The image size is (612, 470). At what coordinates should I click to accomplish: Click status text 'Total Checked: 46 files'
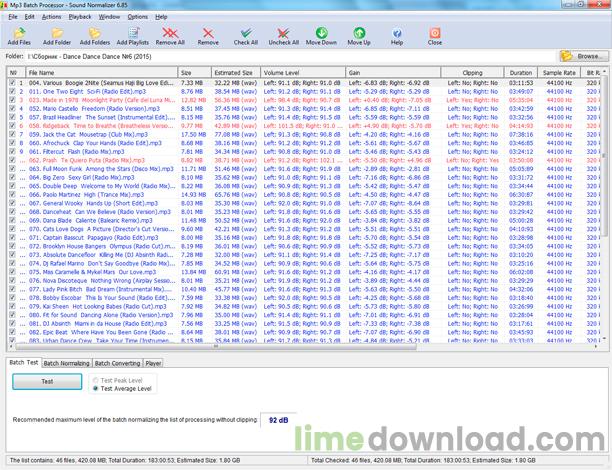pyautogui.click(x=423, y=460)
